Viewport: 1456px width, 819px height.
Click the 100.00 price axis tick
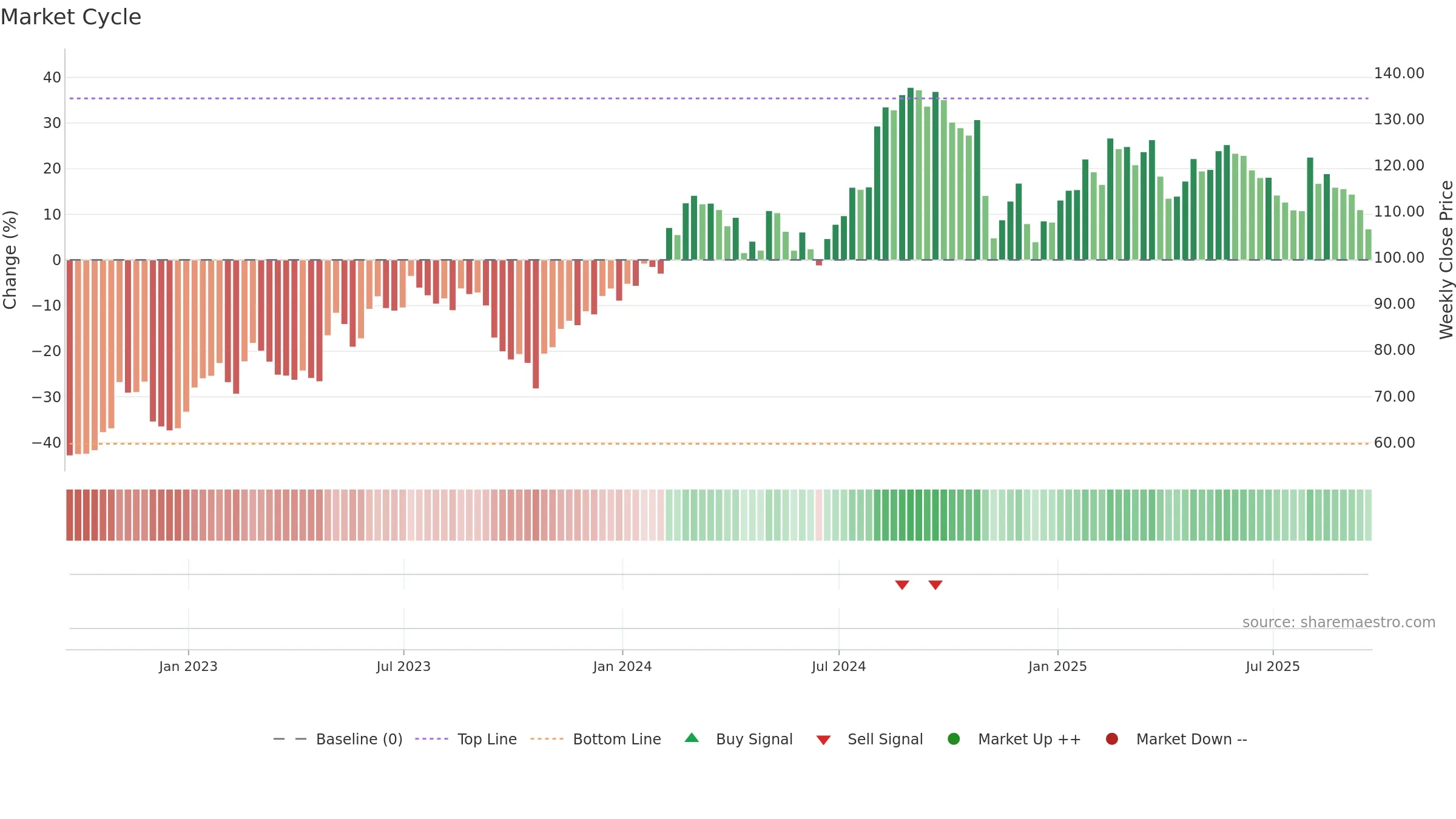[1399, 258]
